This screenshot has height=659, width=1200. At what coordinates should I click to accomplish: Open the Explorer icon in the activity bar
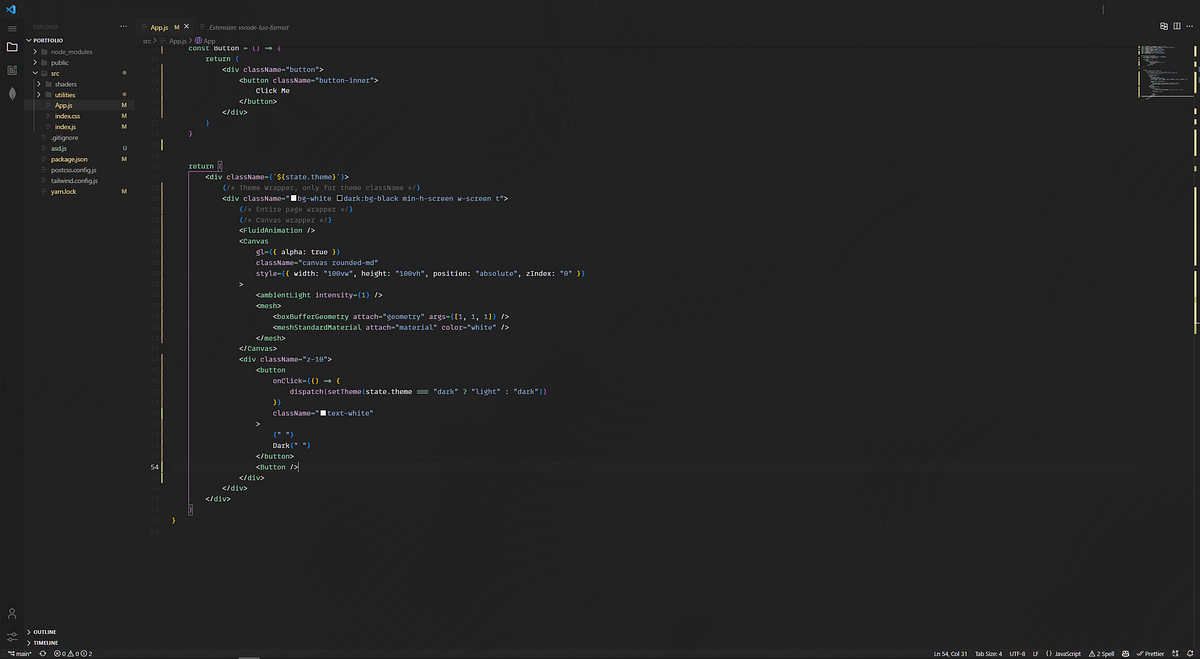point(12,45)
